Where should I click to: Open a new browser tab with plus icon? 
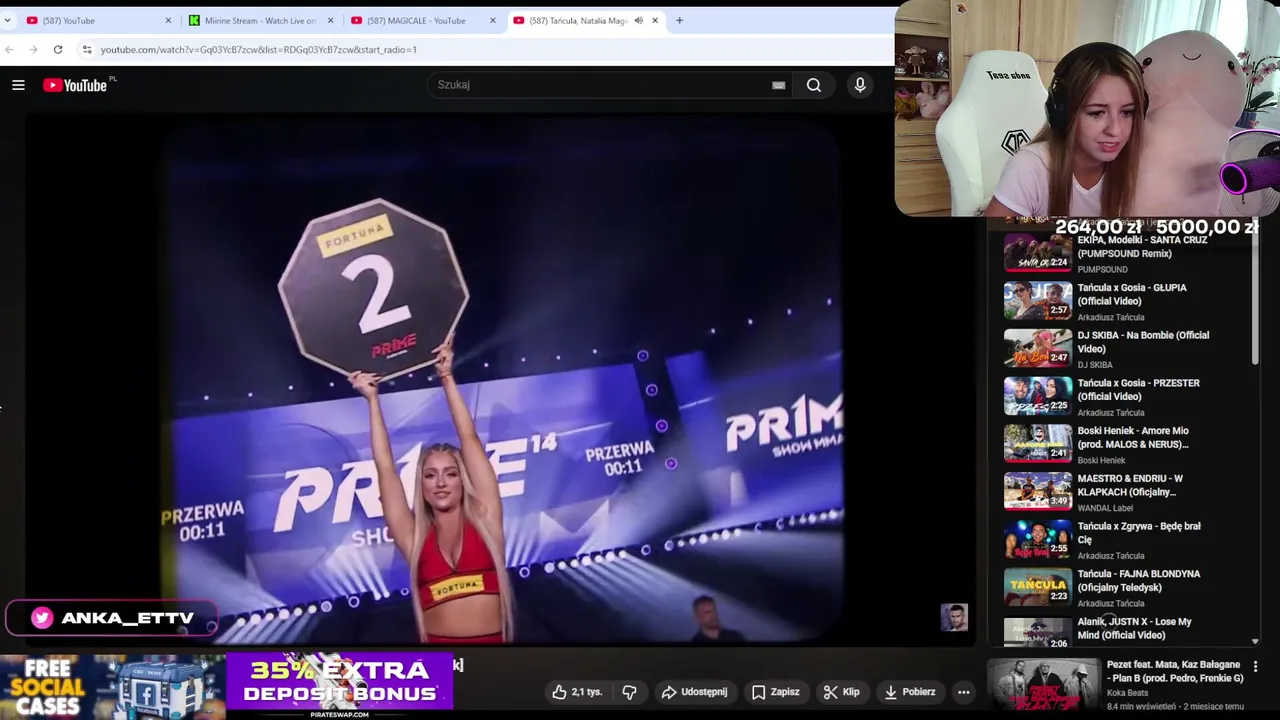(x=679, y=20)
